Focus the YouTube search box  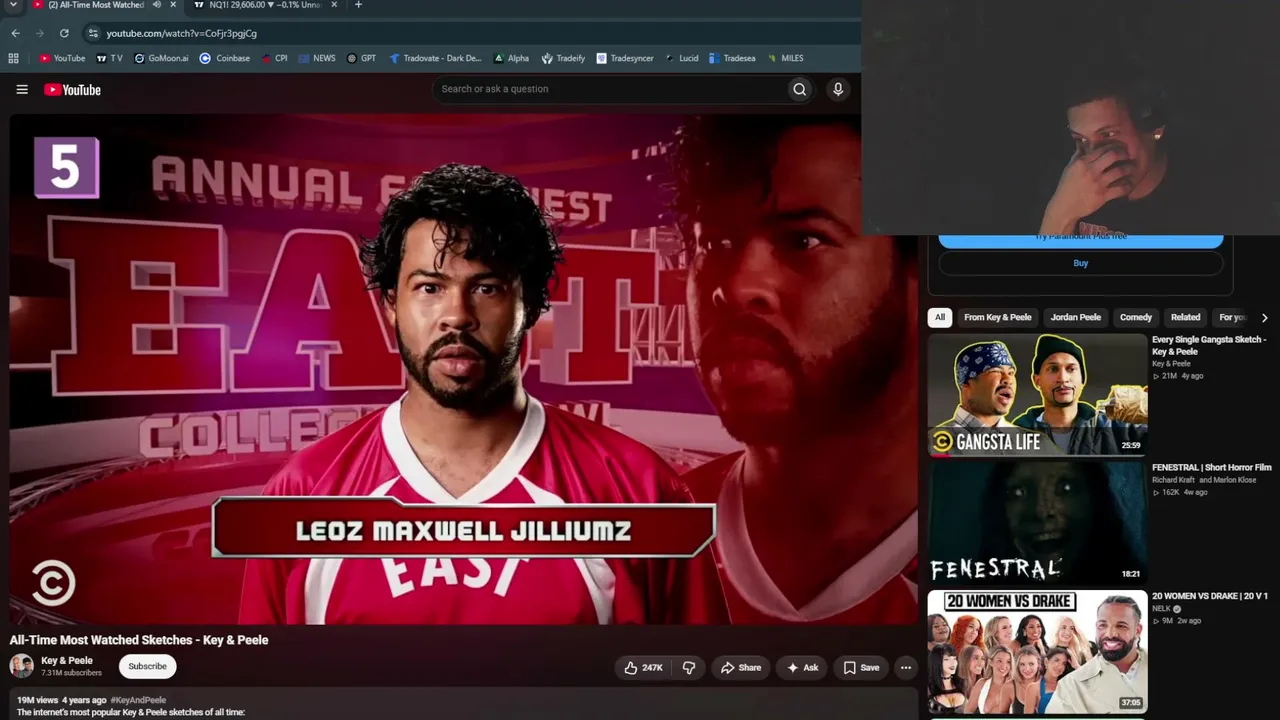[x=610, y=89]
